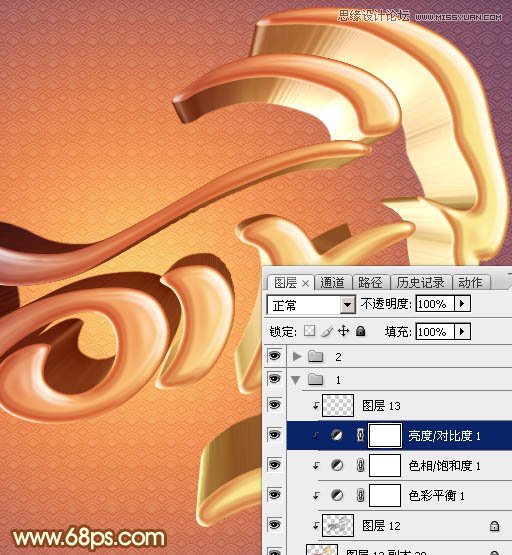512x555 pixels.
Task: Switch to the 路径 (Paths) tab
Action: pos(370,282)
